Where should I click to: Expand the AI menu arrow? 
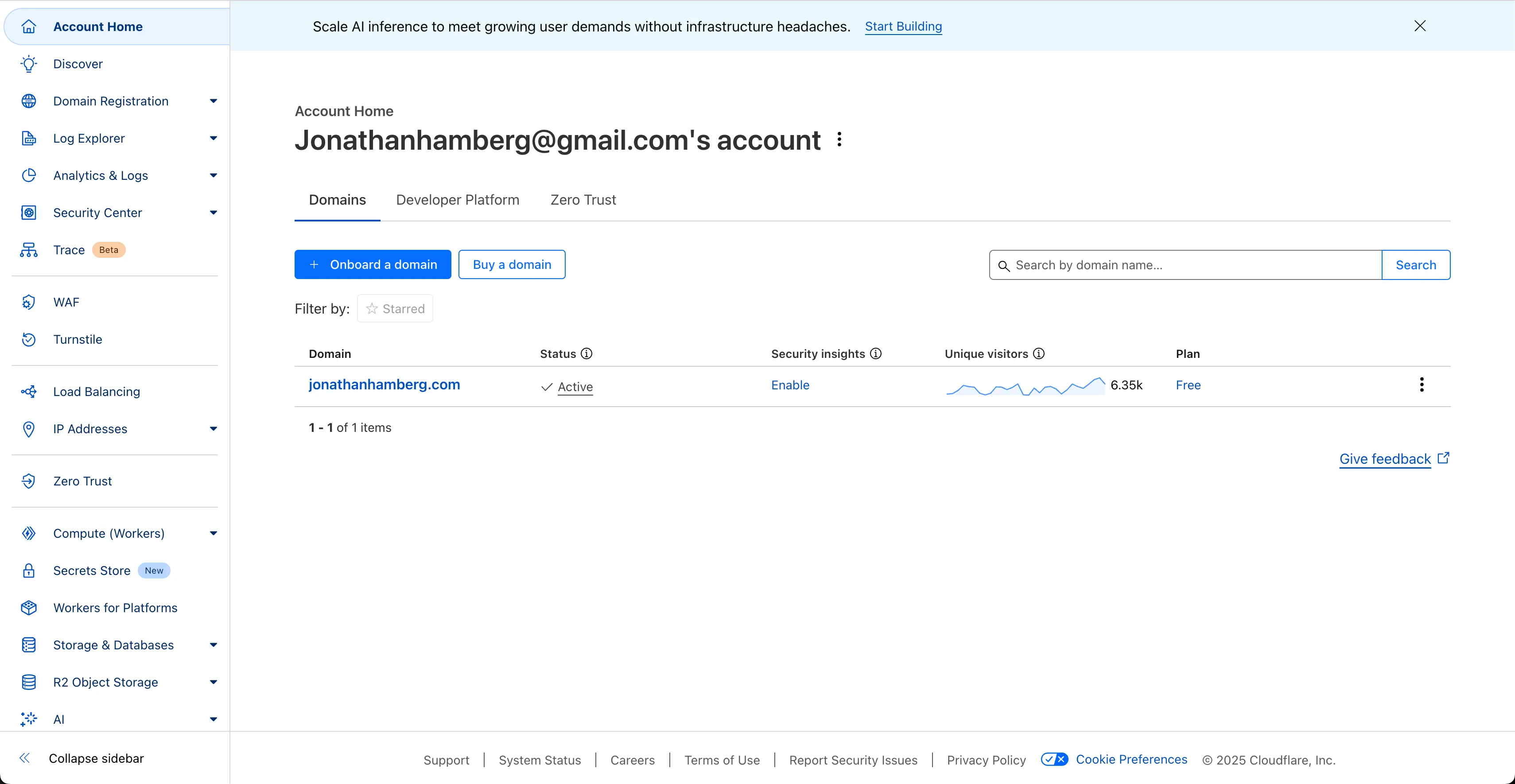coord(214,719)
